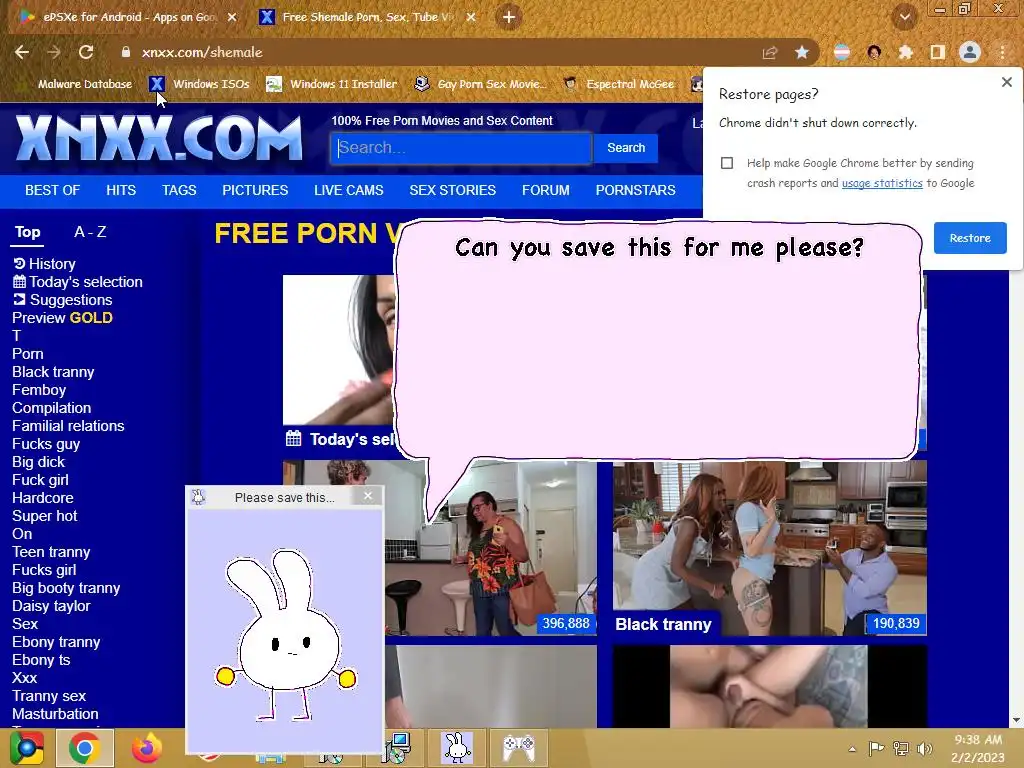This screenshot has width=1024, height=768.
Task: Open the volume speaker tray icon
Action: (924, 748)
